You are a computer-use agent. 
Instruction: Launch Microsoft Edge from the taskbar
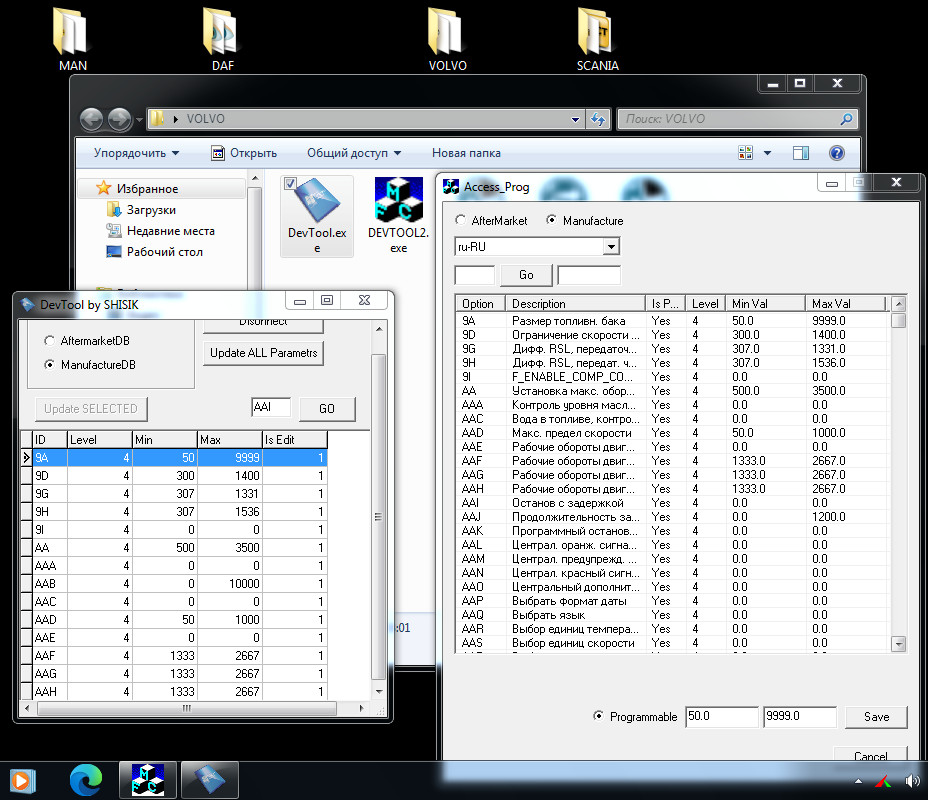[86, 779]
